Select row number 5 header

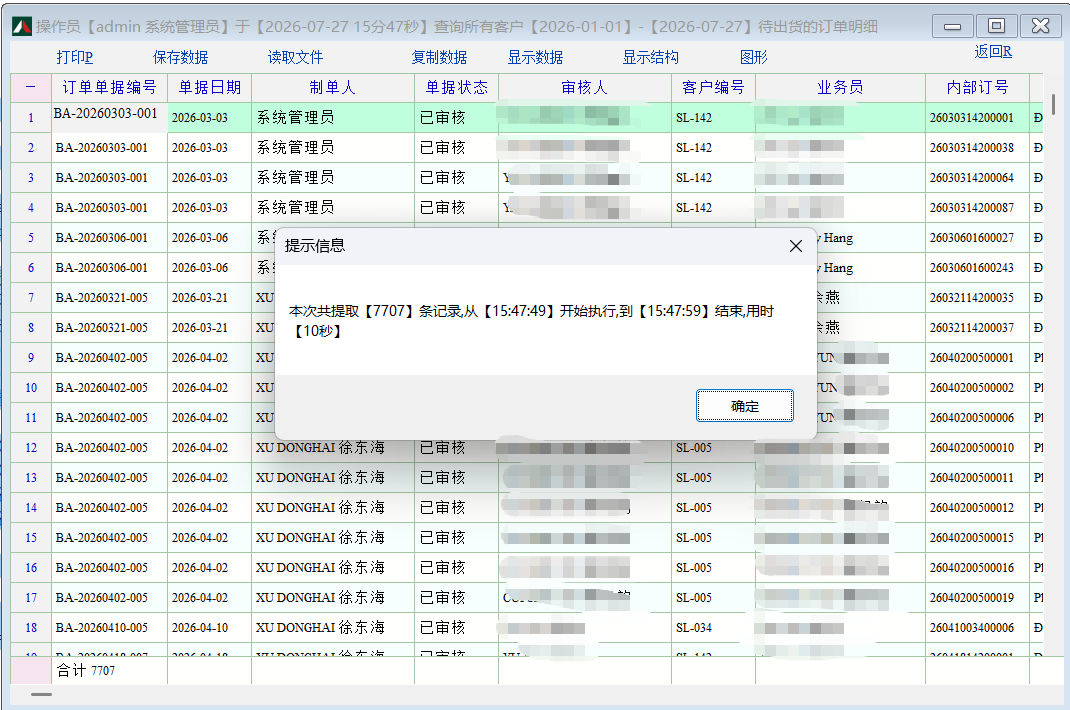tap(31, 238)
